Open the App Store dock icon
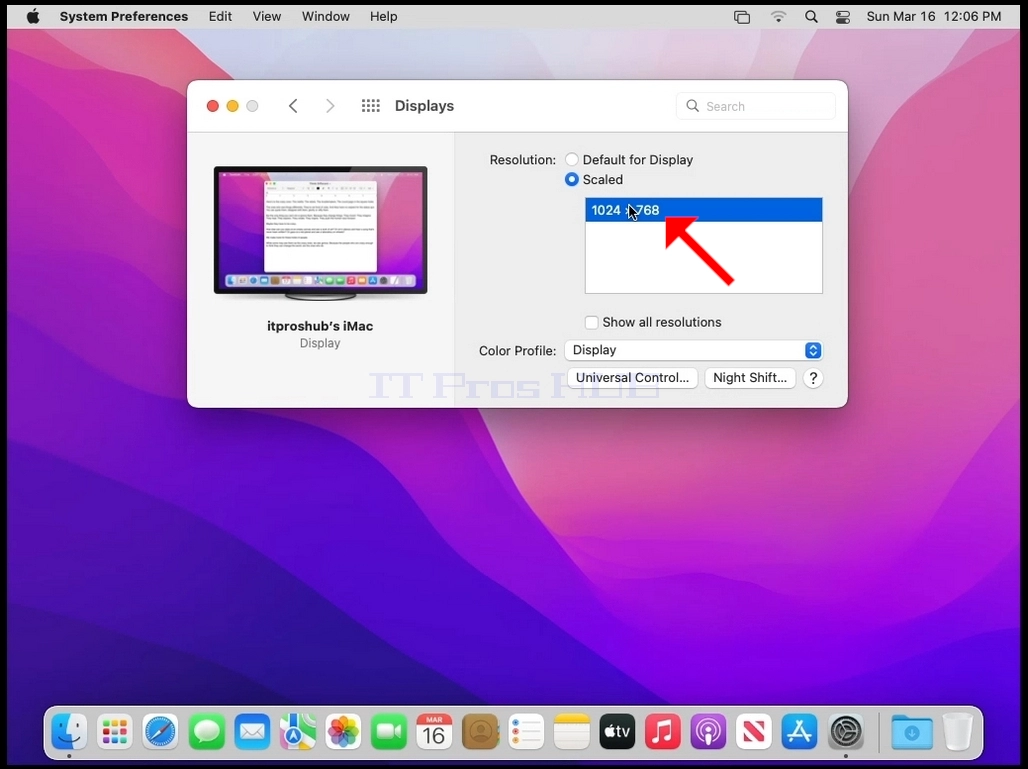Screen dimensions: 1028x769 pyautogui.click(x=799, y=732)
